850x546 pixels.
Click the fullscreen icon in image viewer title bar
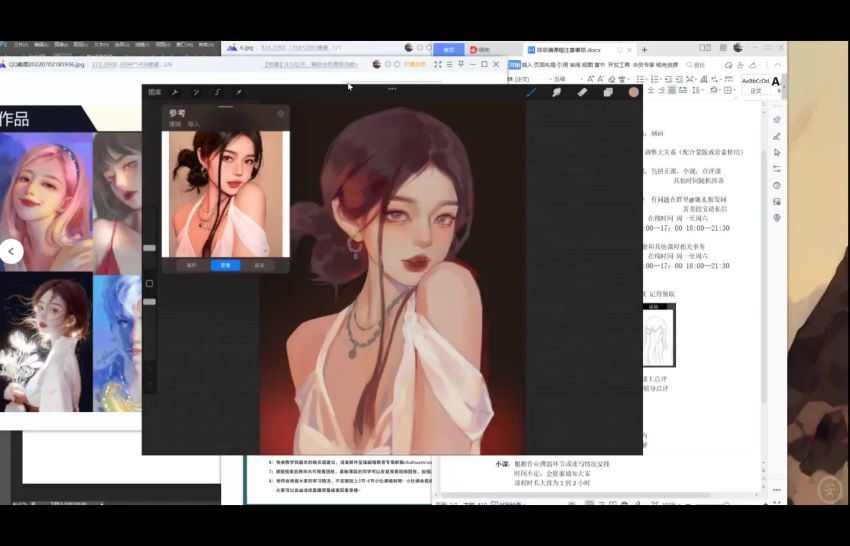437,64
